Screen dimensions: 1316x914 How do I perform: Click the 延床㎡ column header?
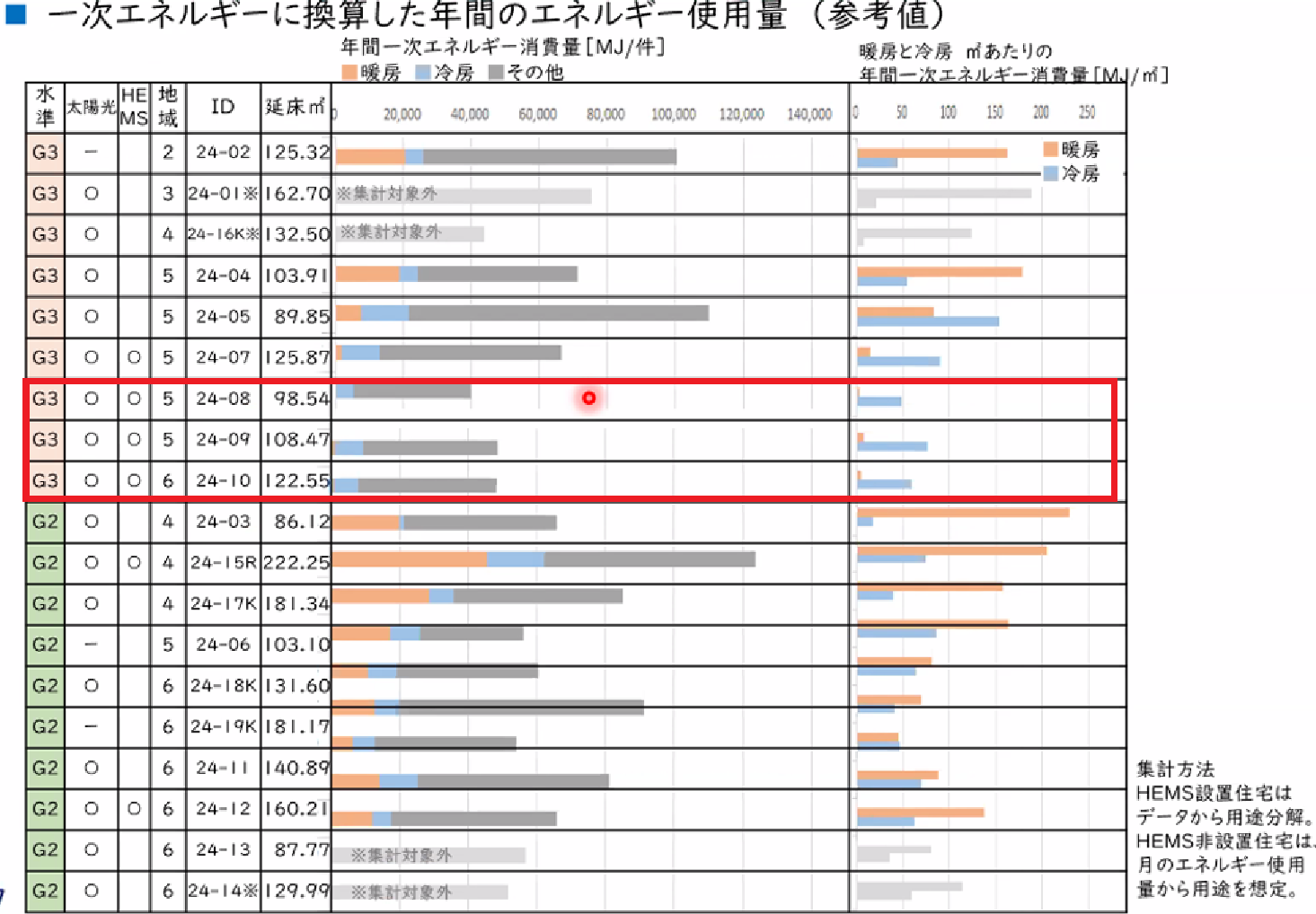(x=296, y=107)
